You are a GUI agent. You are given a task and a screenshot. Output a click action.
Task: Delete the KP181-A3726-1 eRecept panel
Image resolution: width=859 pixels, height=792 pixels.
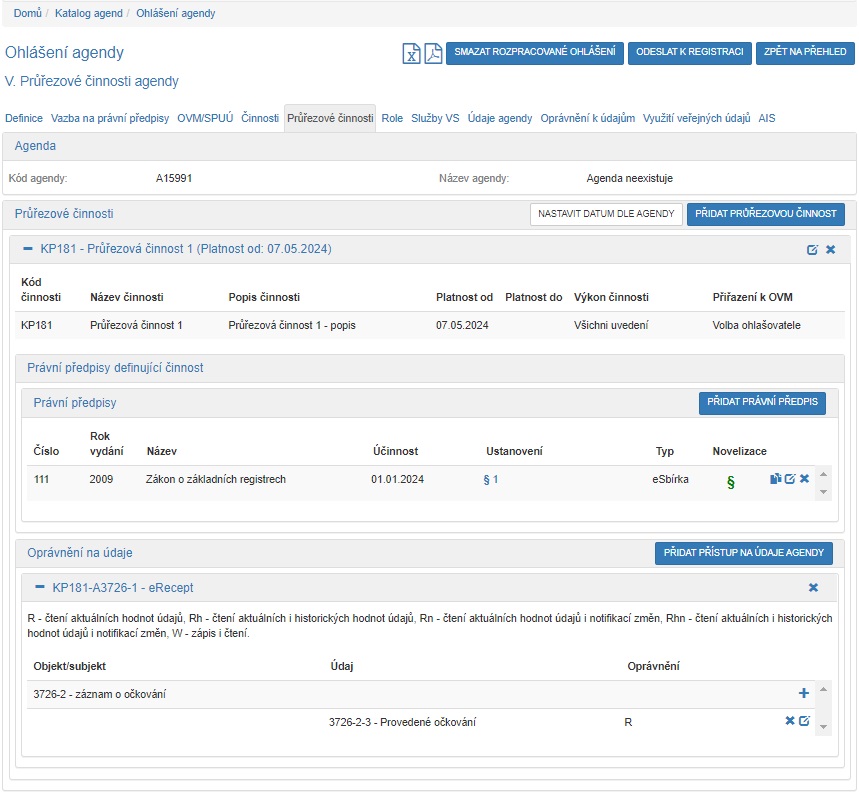813,588
